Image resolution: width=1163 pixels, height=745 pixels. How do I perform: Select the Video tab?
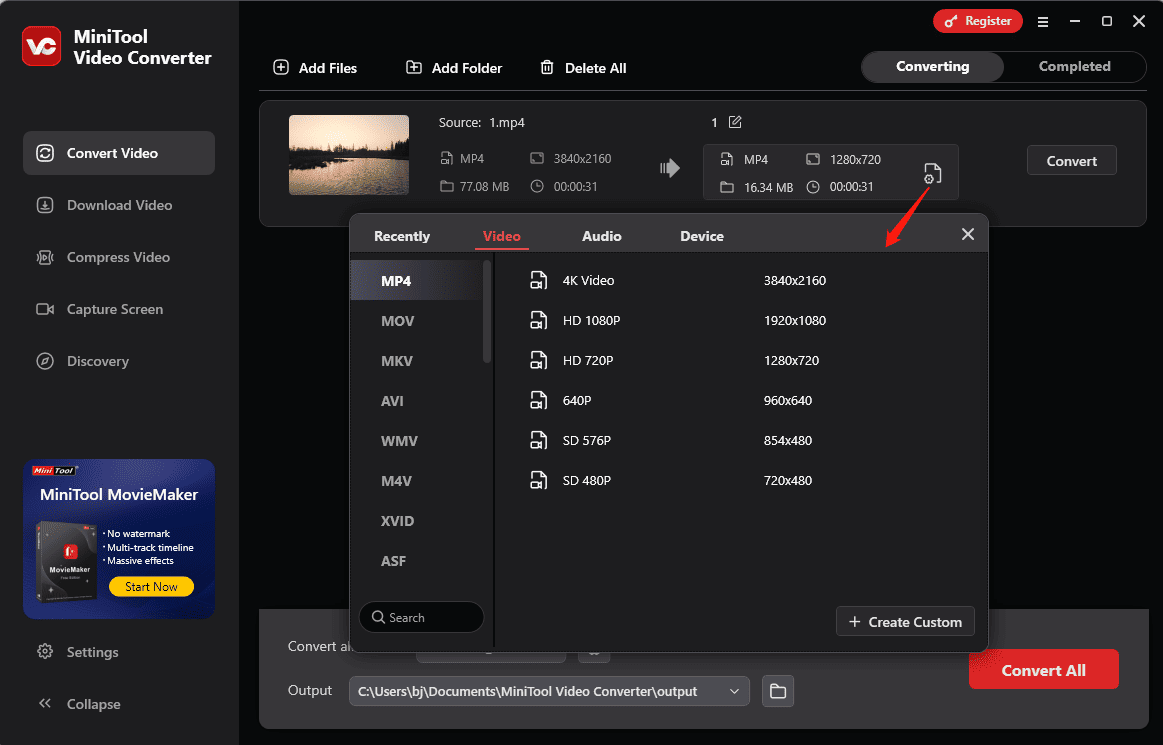(x=501, y=236)
